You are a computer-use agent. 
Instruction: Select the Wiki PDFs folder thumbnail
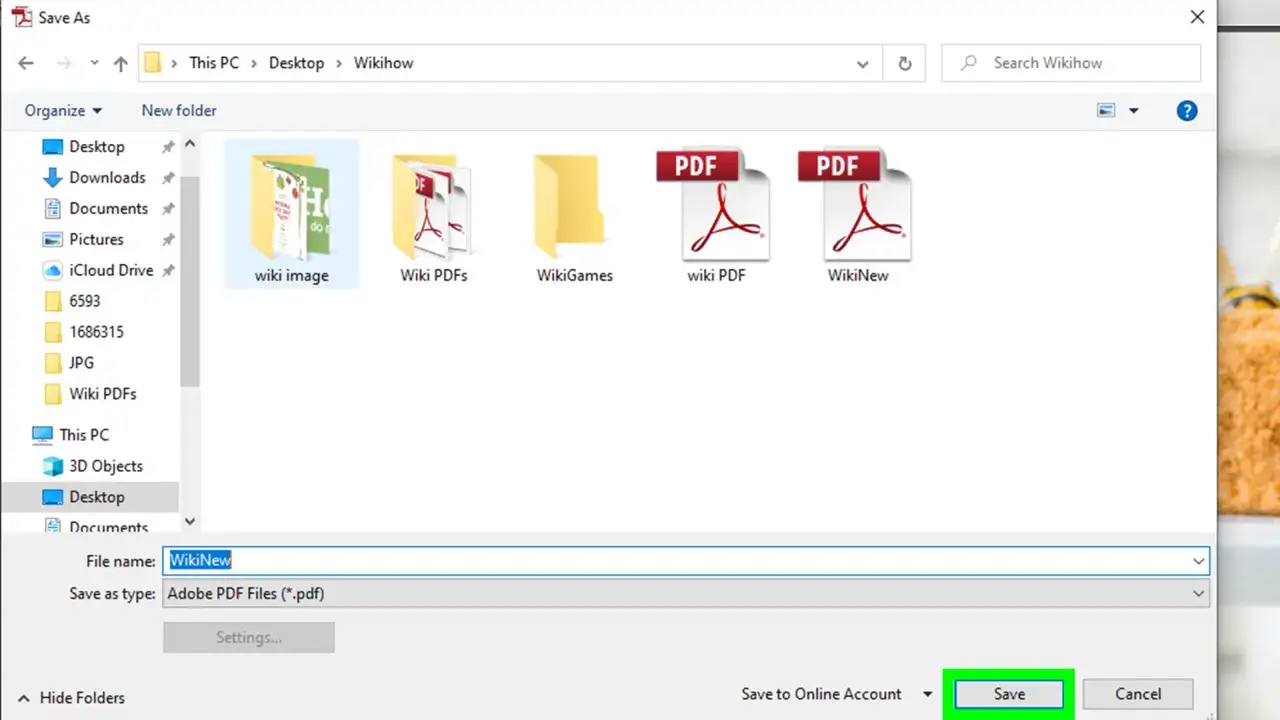[434, 219]
